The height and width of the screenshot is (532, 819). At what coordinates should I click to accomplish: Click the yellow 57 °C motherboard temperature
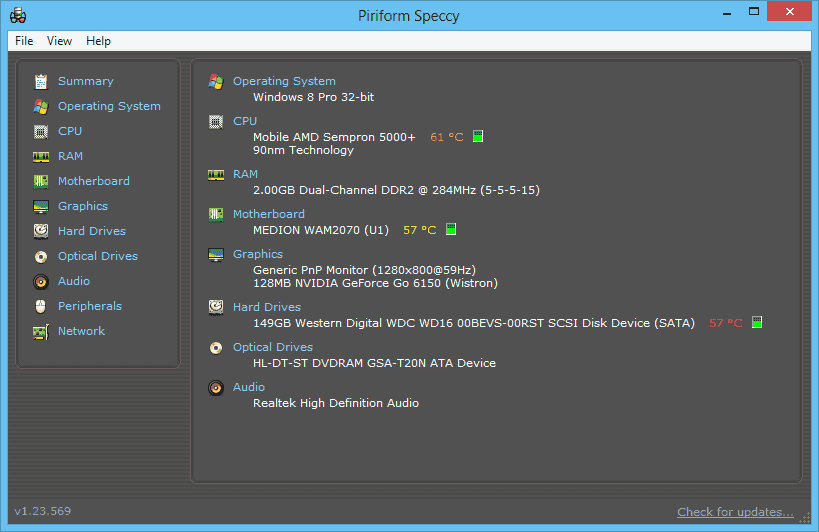point(419,230)
